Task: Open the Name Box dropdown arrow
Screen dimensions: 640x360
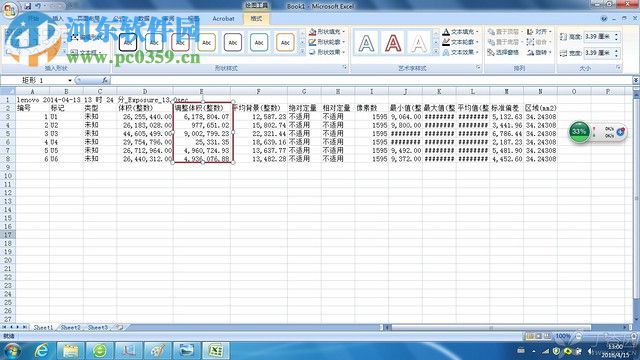Action: [x=70, y=80]
